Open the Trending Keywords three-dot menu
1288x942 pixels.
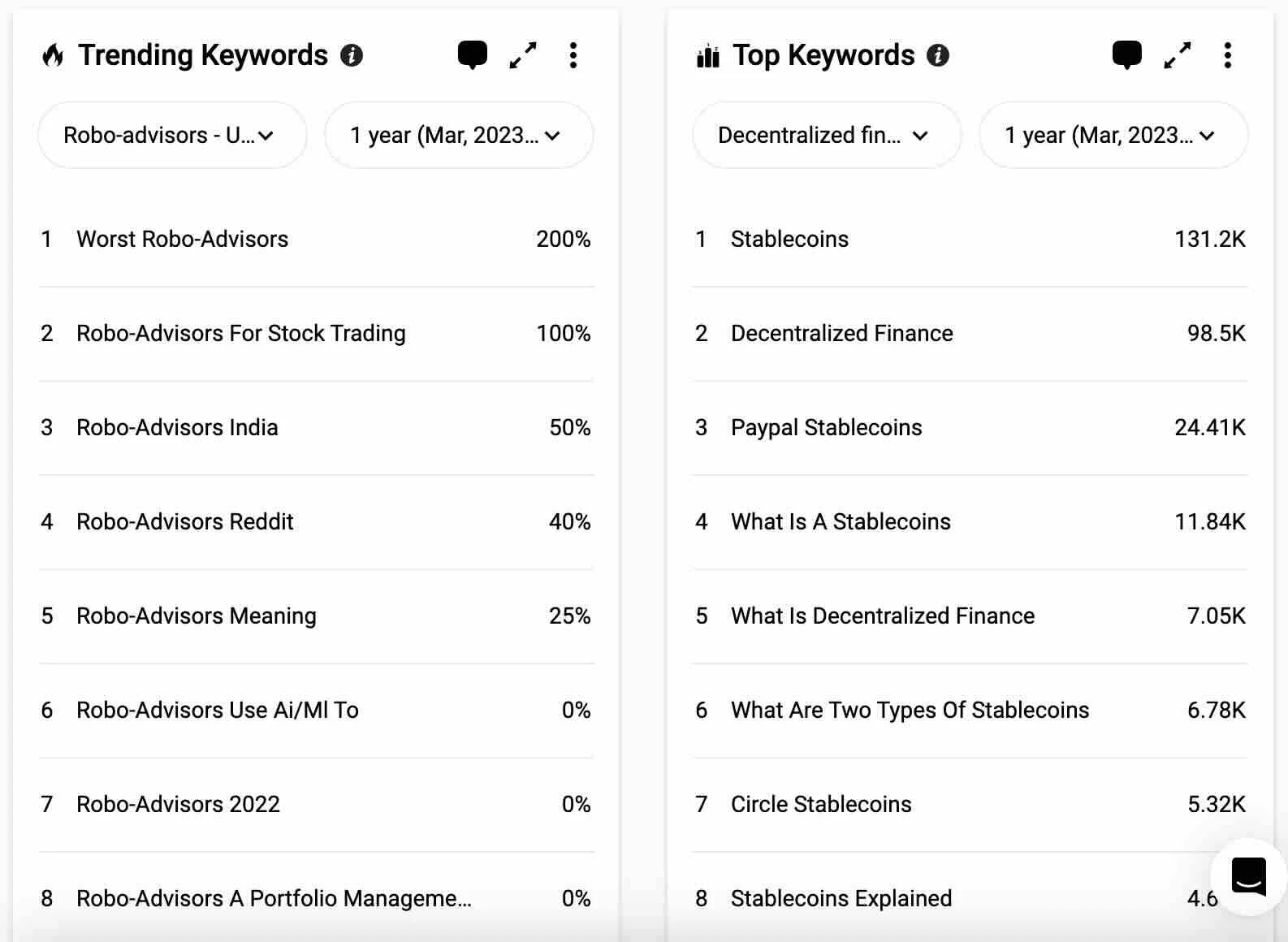tap(573, 55)
